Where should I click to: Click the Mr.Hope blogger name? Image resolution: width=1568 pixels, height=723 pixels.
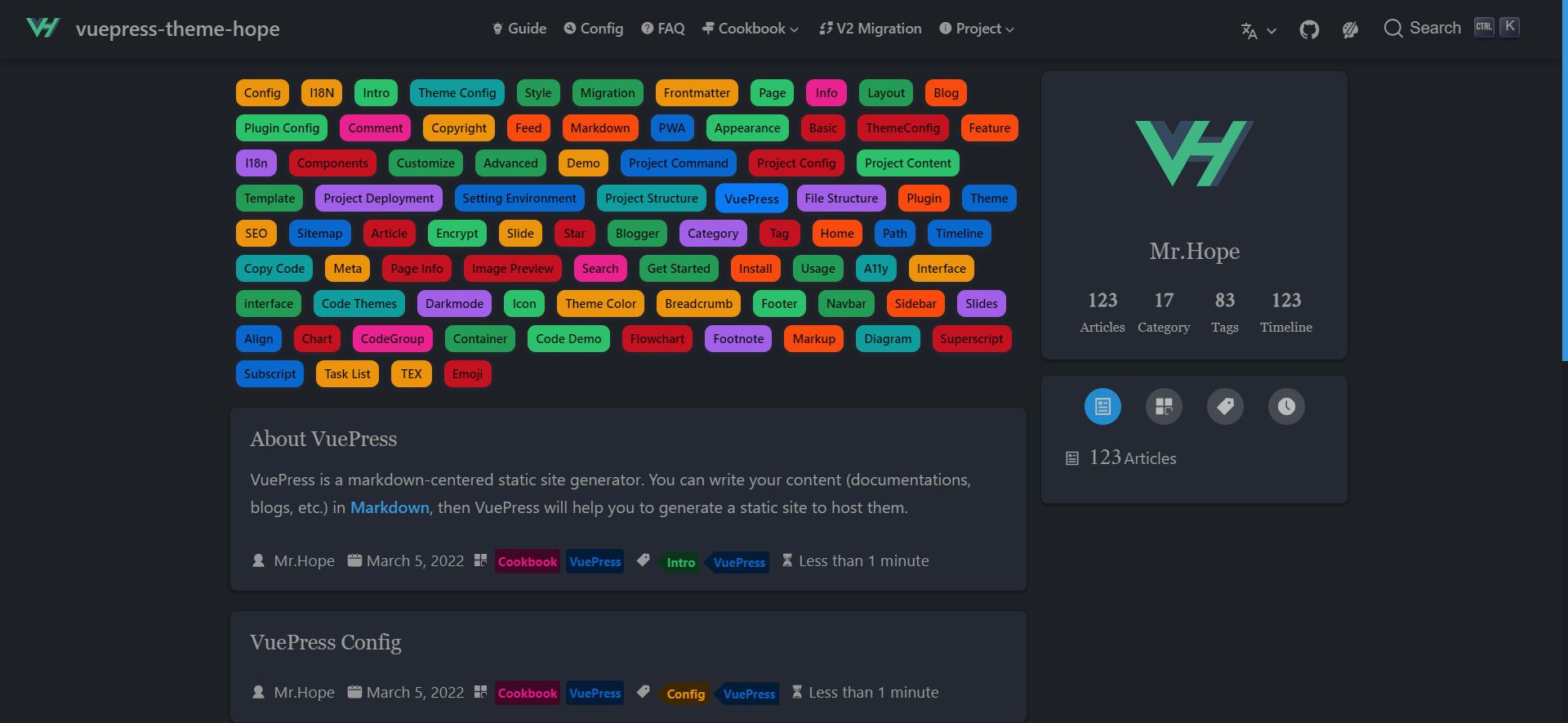1194,251
